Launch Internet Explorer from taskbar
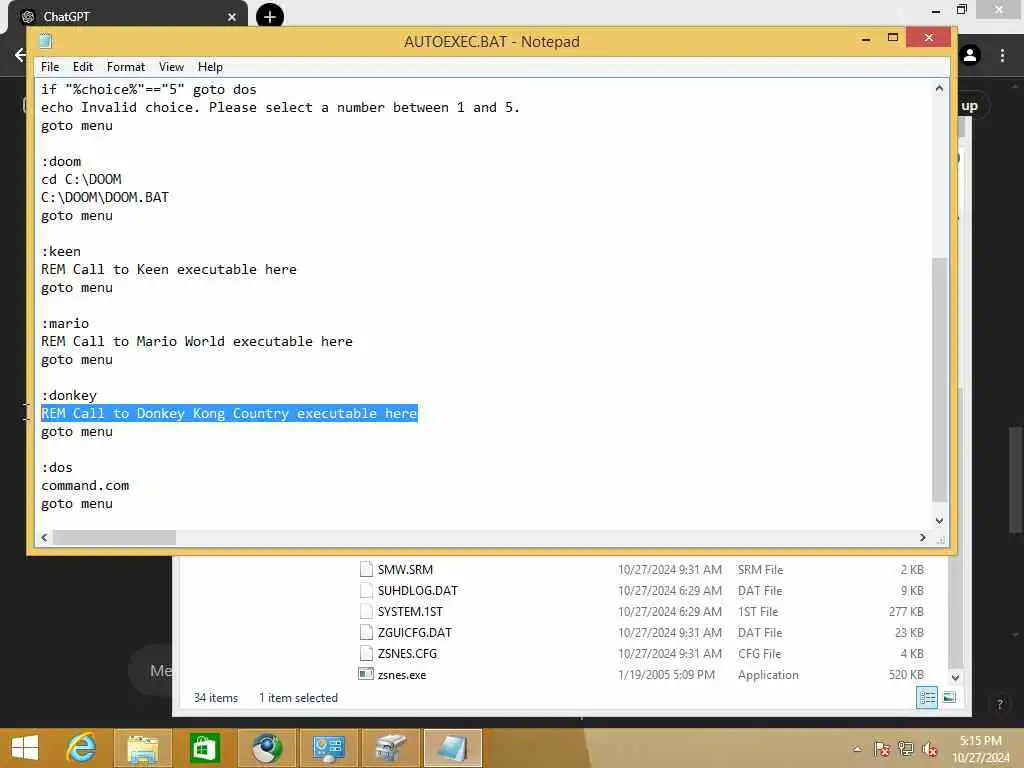The height and width of the screenshot is (768, 1024). coord(82,748)
